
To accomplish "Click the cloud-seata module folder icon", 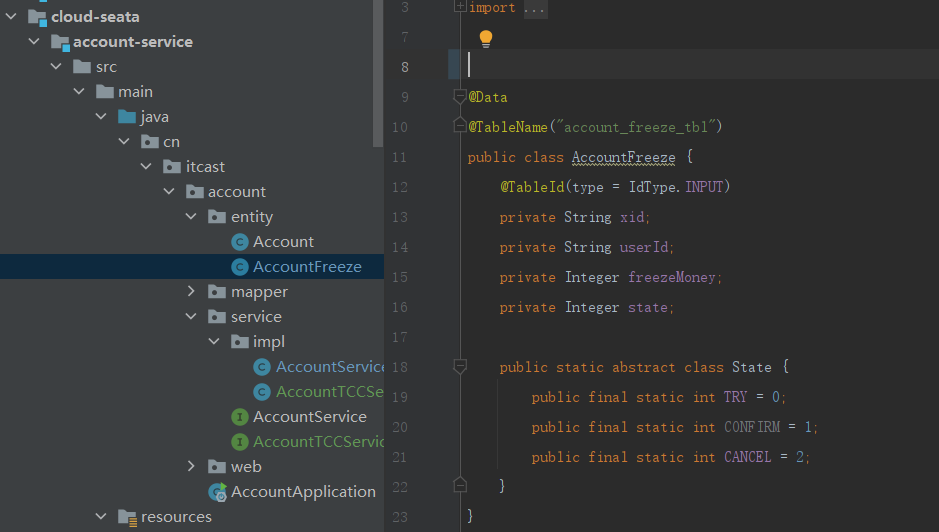I will click(37, 17).
